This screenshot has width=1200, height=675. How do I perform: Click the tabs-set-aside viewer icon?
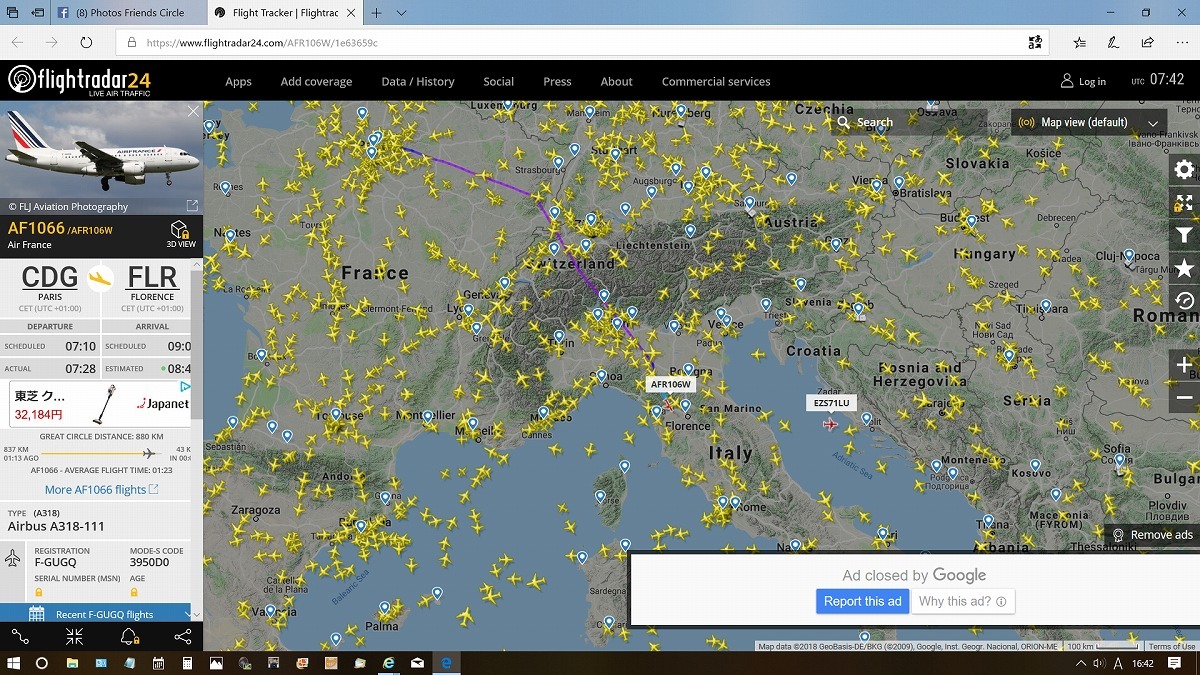click(13, 13)
